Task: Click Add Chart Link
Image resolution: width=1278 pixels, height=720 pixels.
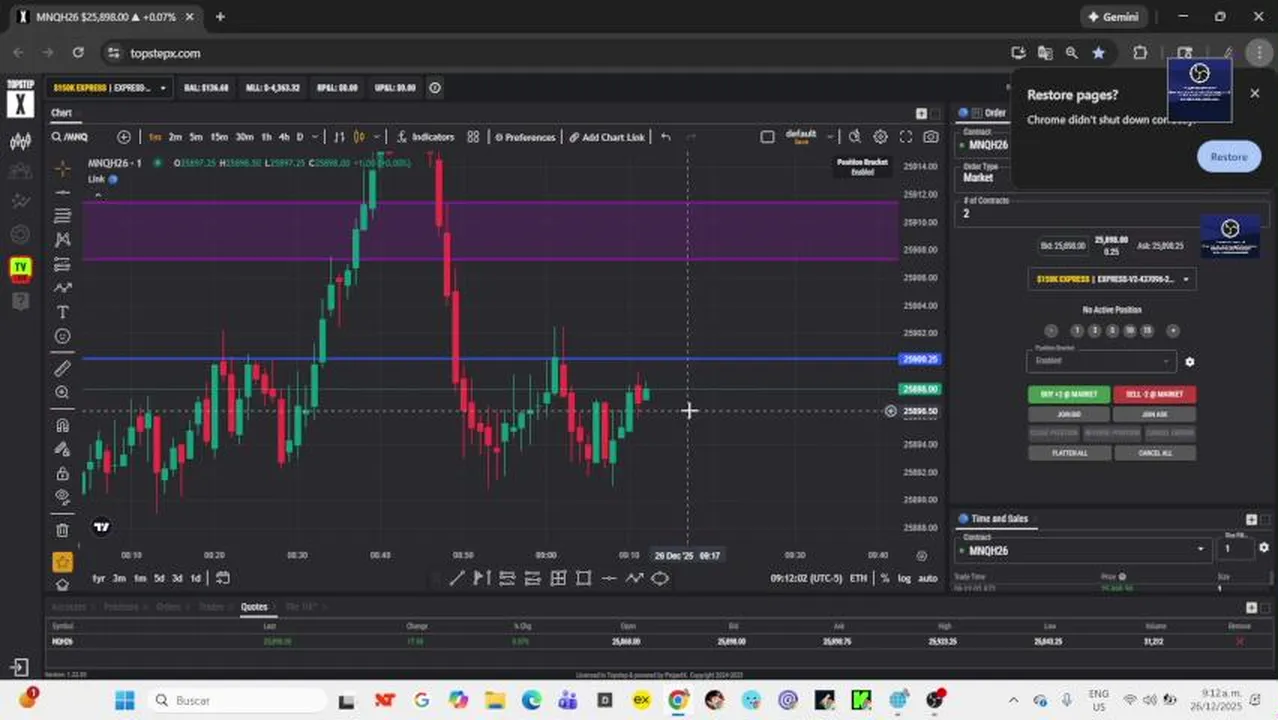Action: 607,137
